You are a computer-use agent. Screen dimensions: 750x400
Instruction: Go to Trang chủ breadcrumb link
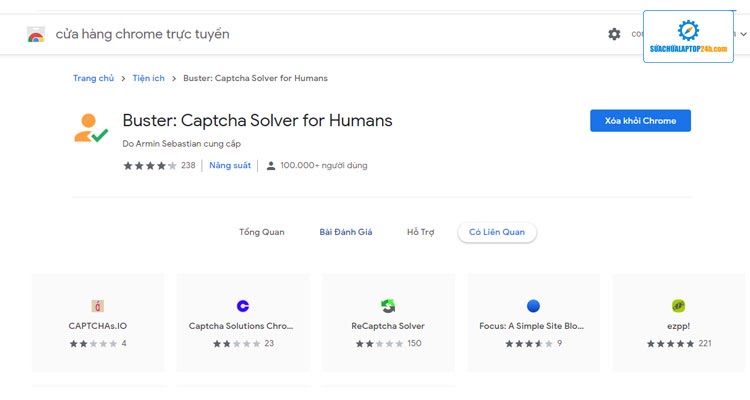[x=93, y=78]
